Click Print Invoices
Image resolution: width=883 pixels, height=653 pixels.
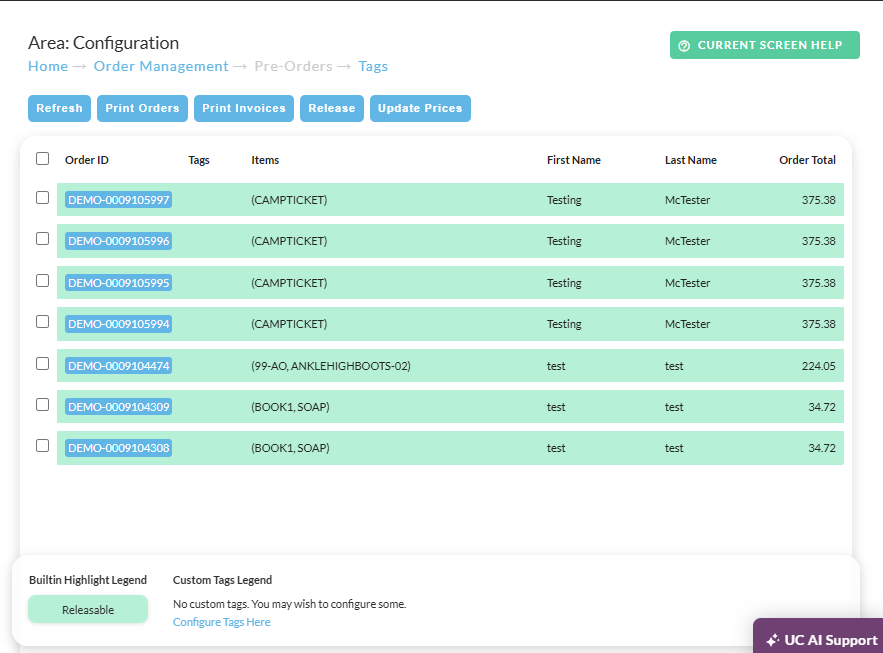pyautogui.click(x=244, y=108)
